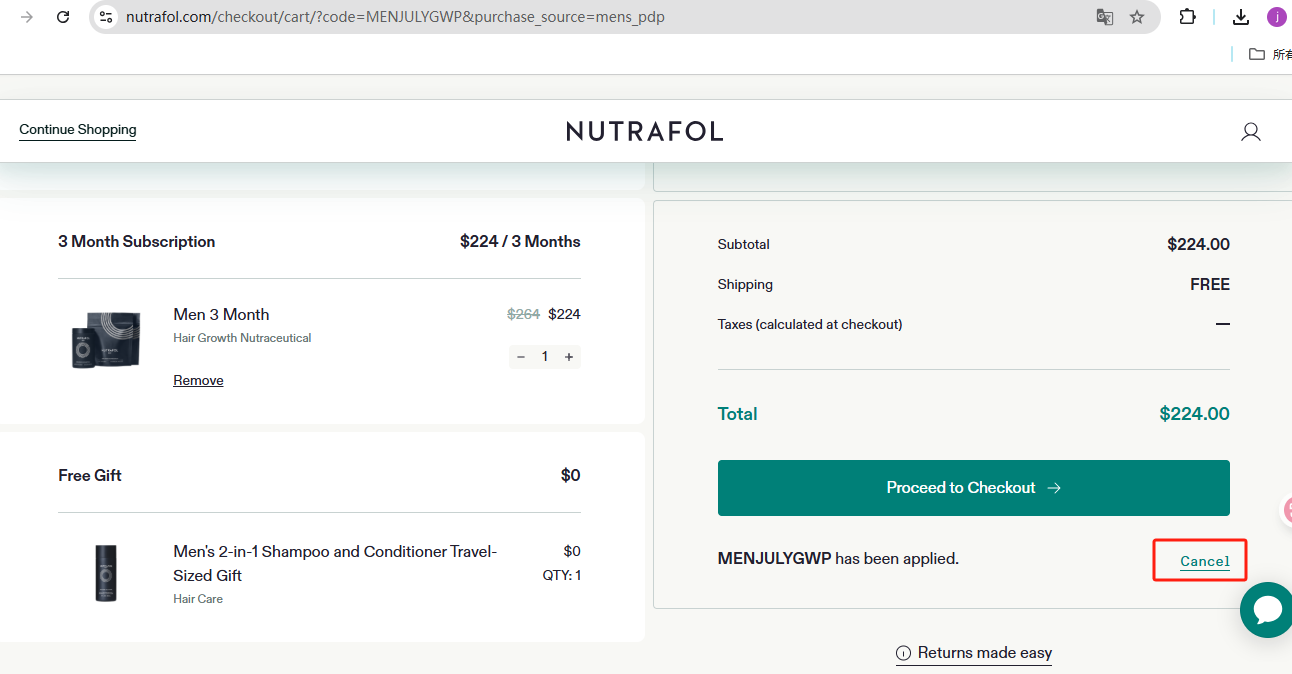This screenshot has height=674, width=1292.
Task: Click the Subtotal $224.00 value
Action: pos(1198,244)
